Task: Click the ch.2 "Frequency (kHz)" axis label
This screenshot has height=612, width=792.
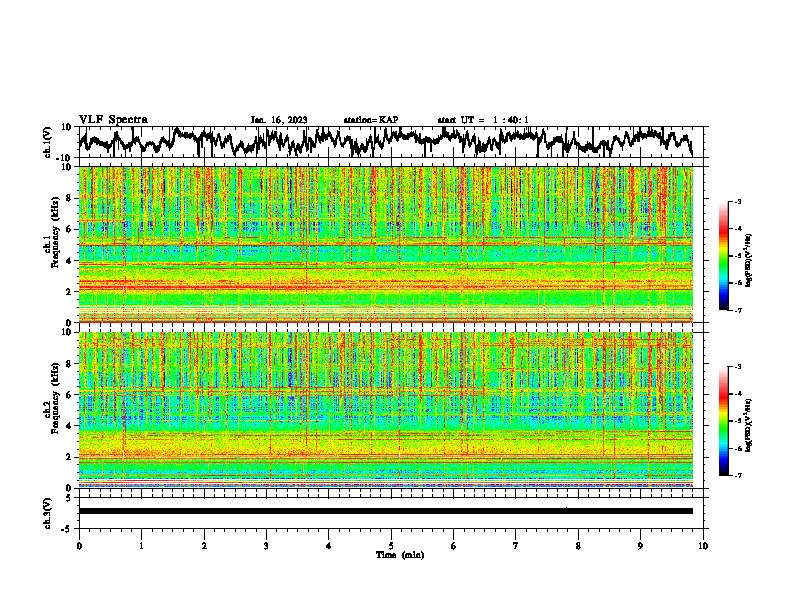Action: click(55, 398)
